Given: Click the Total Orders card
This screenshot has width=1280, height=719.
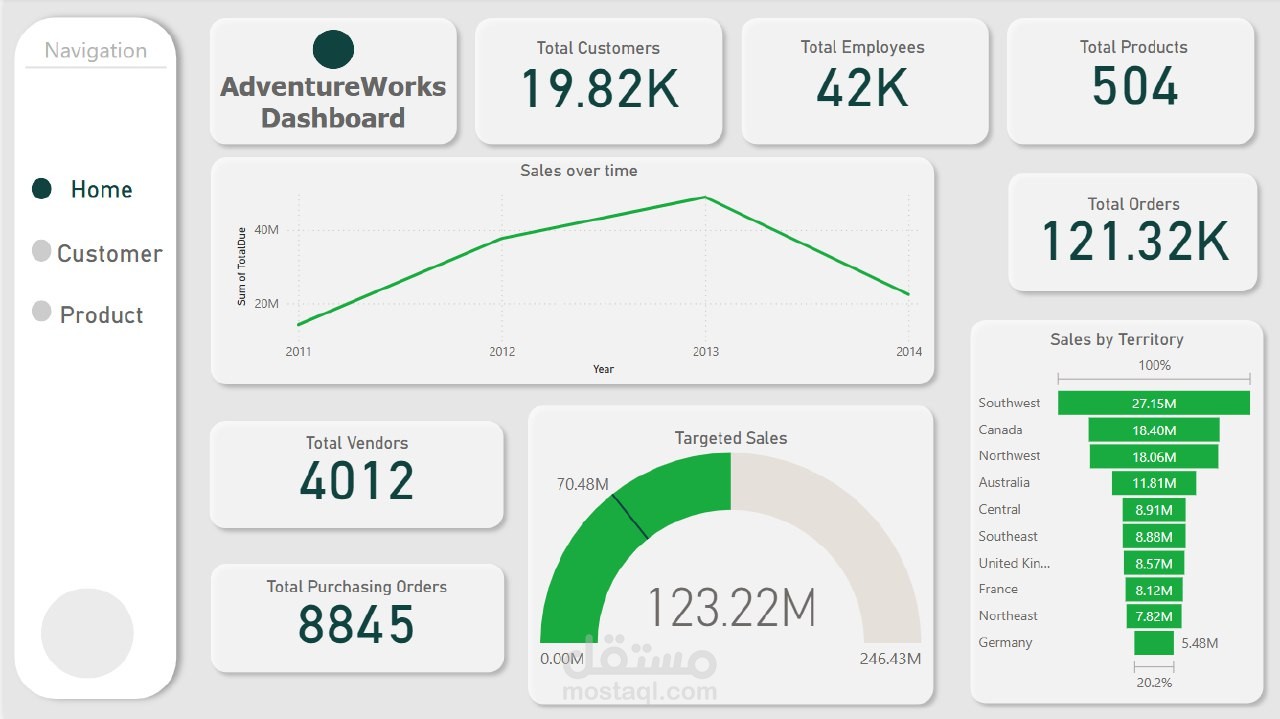Looking at the screenshot, I should point(1133,231).
